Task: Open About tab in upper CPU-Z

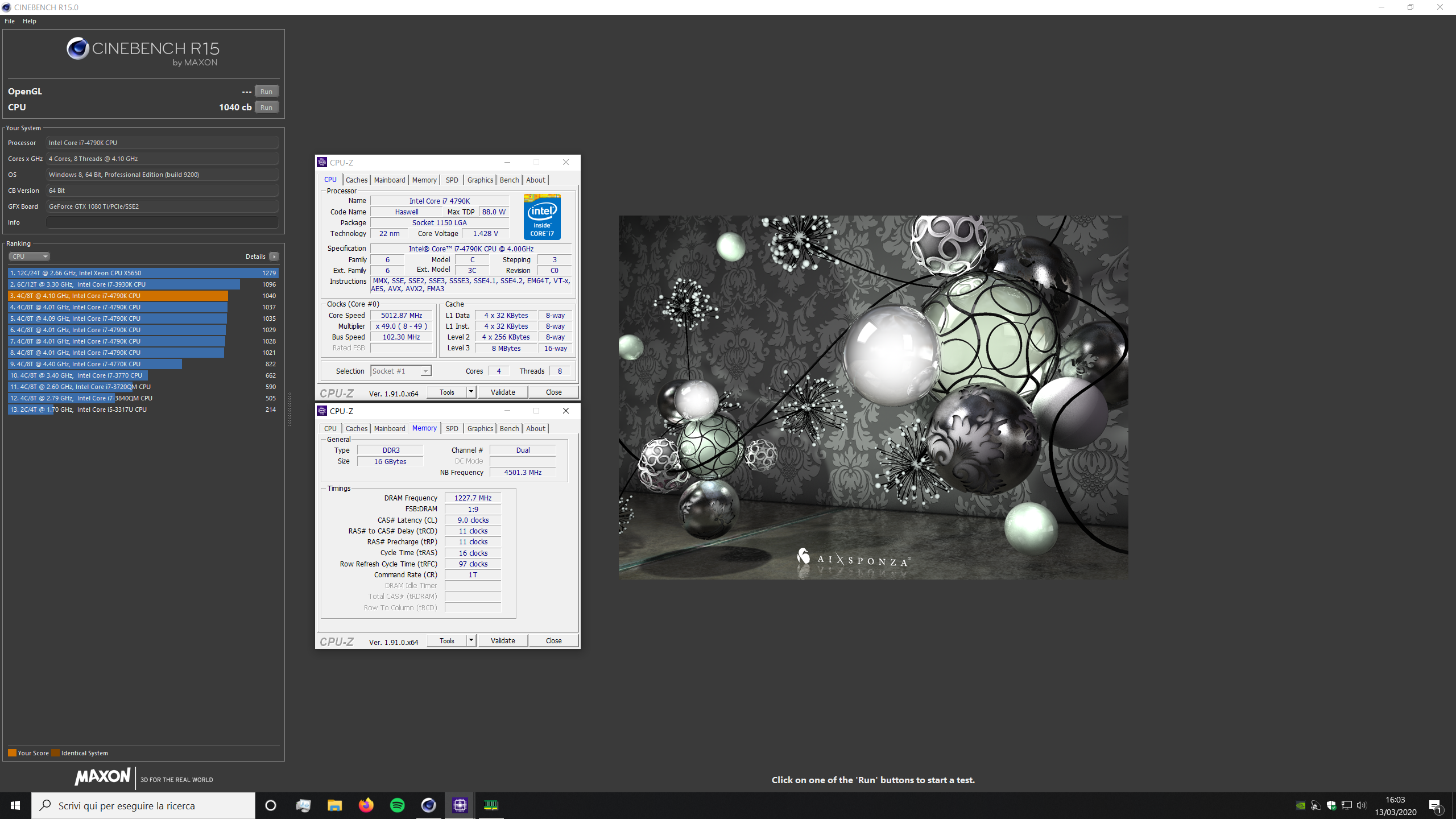Action: pyautogui.click(x=535, y=180)
